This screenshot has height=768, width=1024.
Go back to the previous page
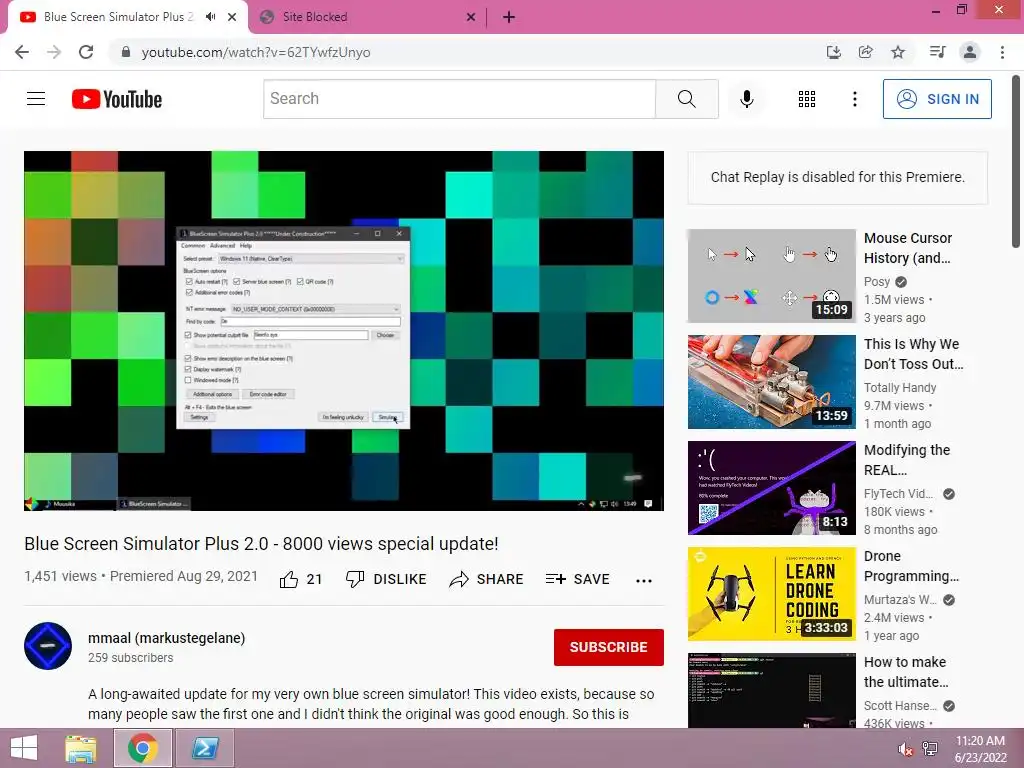(22, 52)
